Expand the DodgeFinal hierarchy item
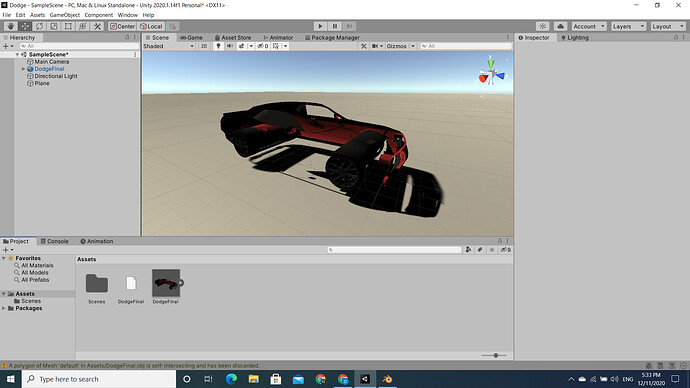The height and width of the screenshot is (388, 690). point(23,69)
